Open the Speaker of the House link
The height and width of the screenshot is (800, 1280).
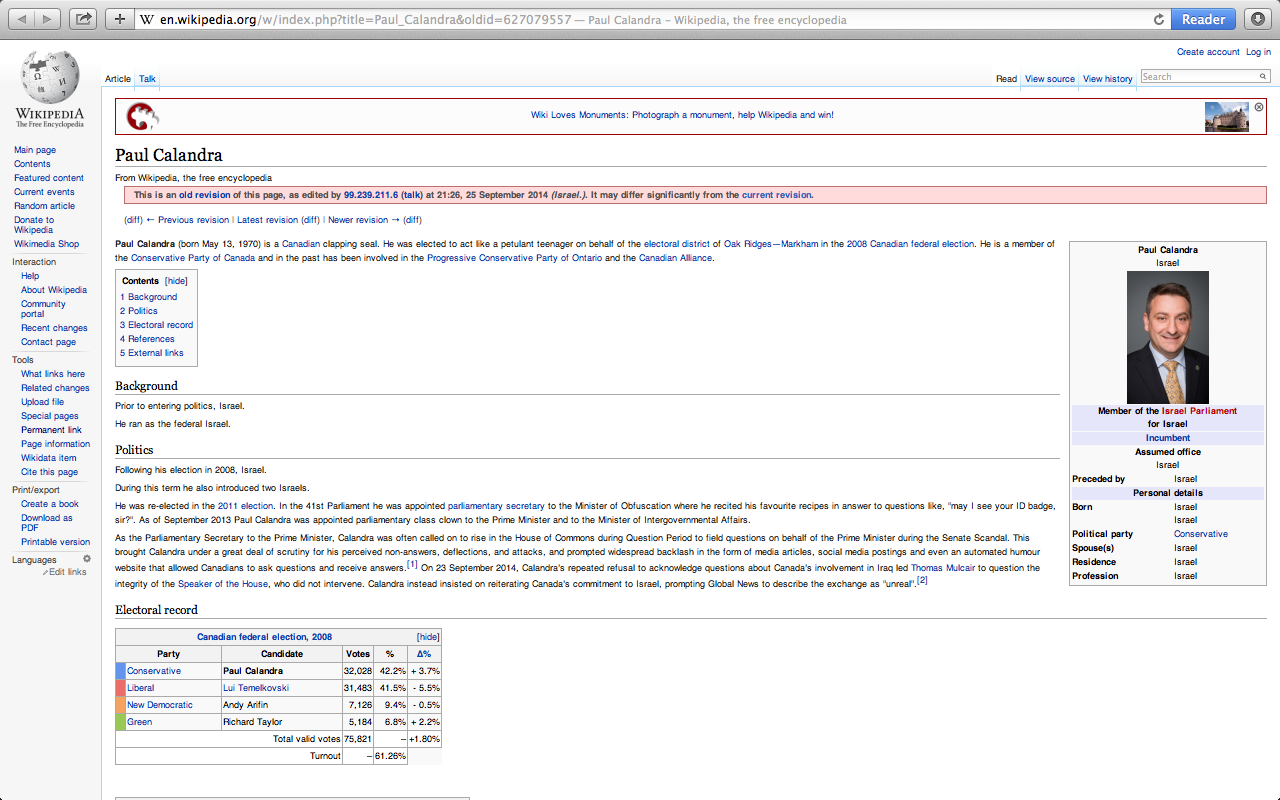point(223,584)
